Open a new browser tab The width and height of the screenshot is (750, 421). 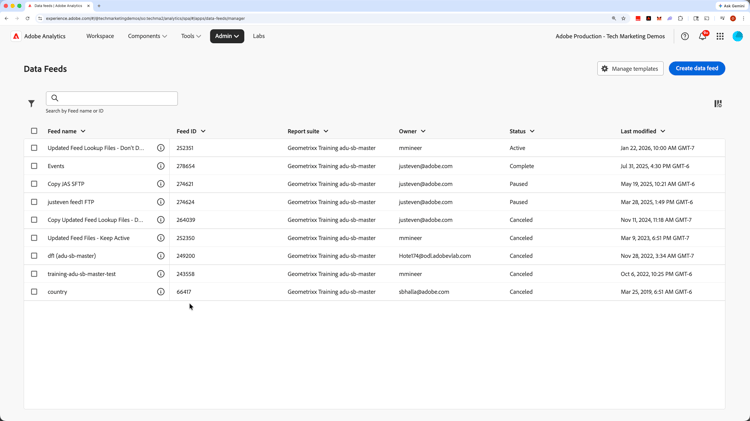(x=99, y=6)
